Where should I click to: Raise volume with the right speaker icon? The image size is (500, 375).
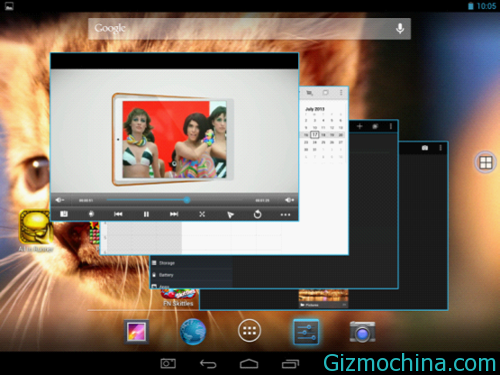pyautogui.click(x=289, y=200)
